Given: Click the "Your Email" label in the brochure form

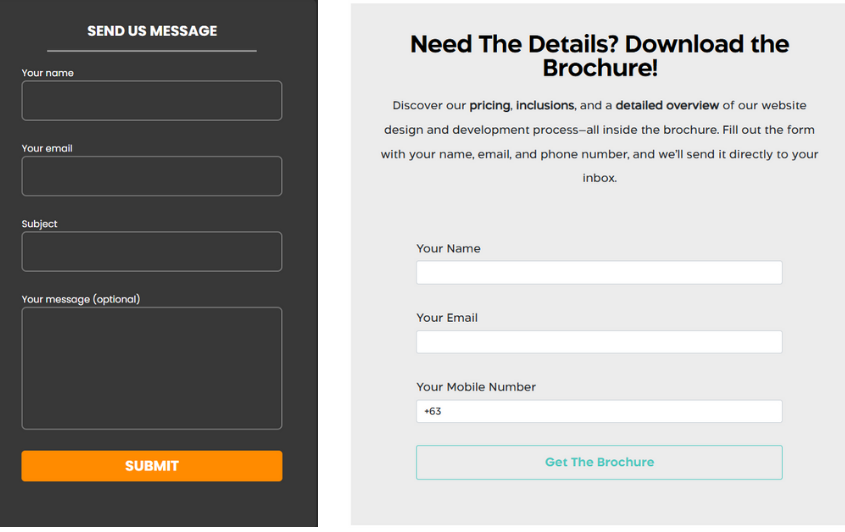Looking at the screenshot, I should pyautogui.click(x=447, y=318).
